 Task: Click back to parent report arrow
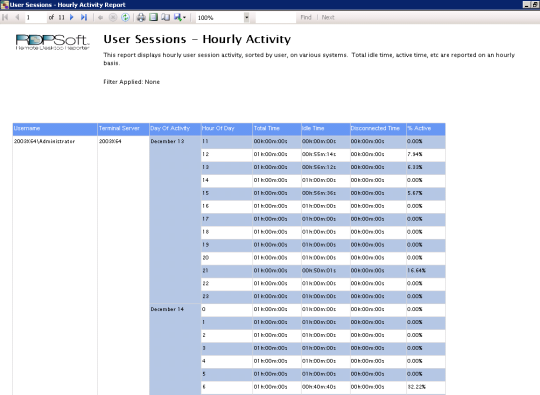(100, 17)
